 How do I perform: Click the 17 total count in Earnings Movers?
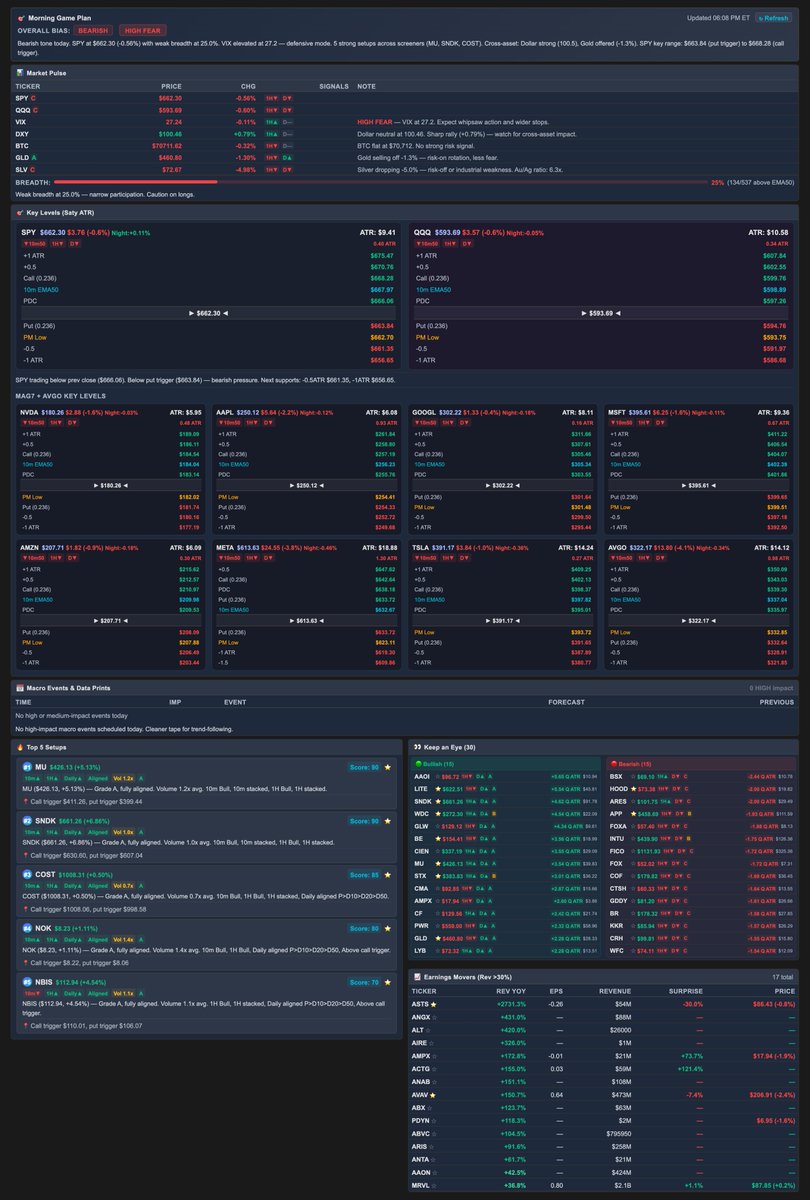coord(782,975)
